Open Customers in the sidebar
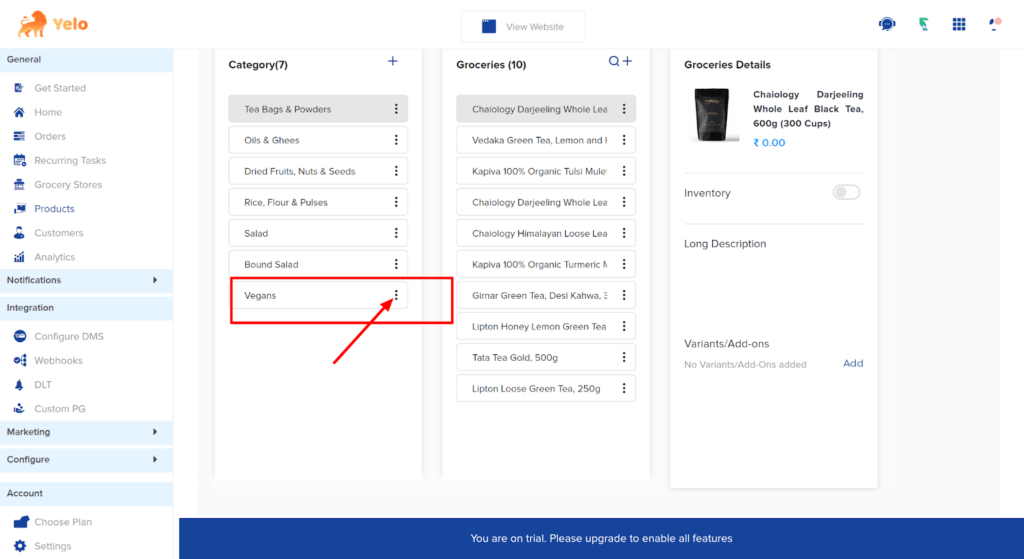 coord(58,232)
